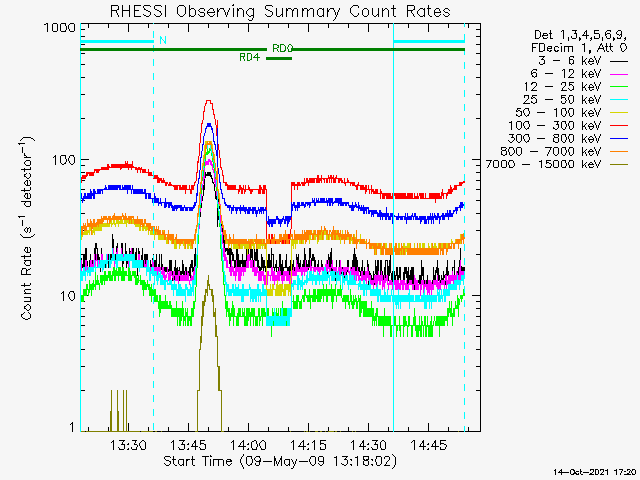Click the FDecim 1, Att 0 legend text
The image size is (640, 480).
click(x=579, y=48)
